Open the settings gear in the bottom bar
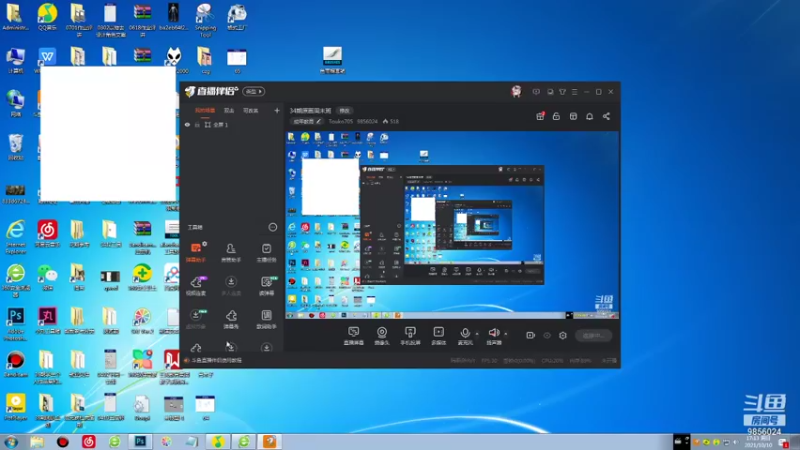The width and height of the screenshot is (800, 450). click(x=563, y=335)
